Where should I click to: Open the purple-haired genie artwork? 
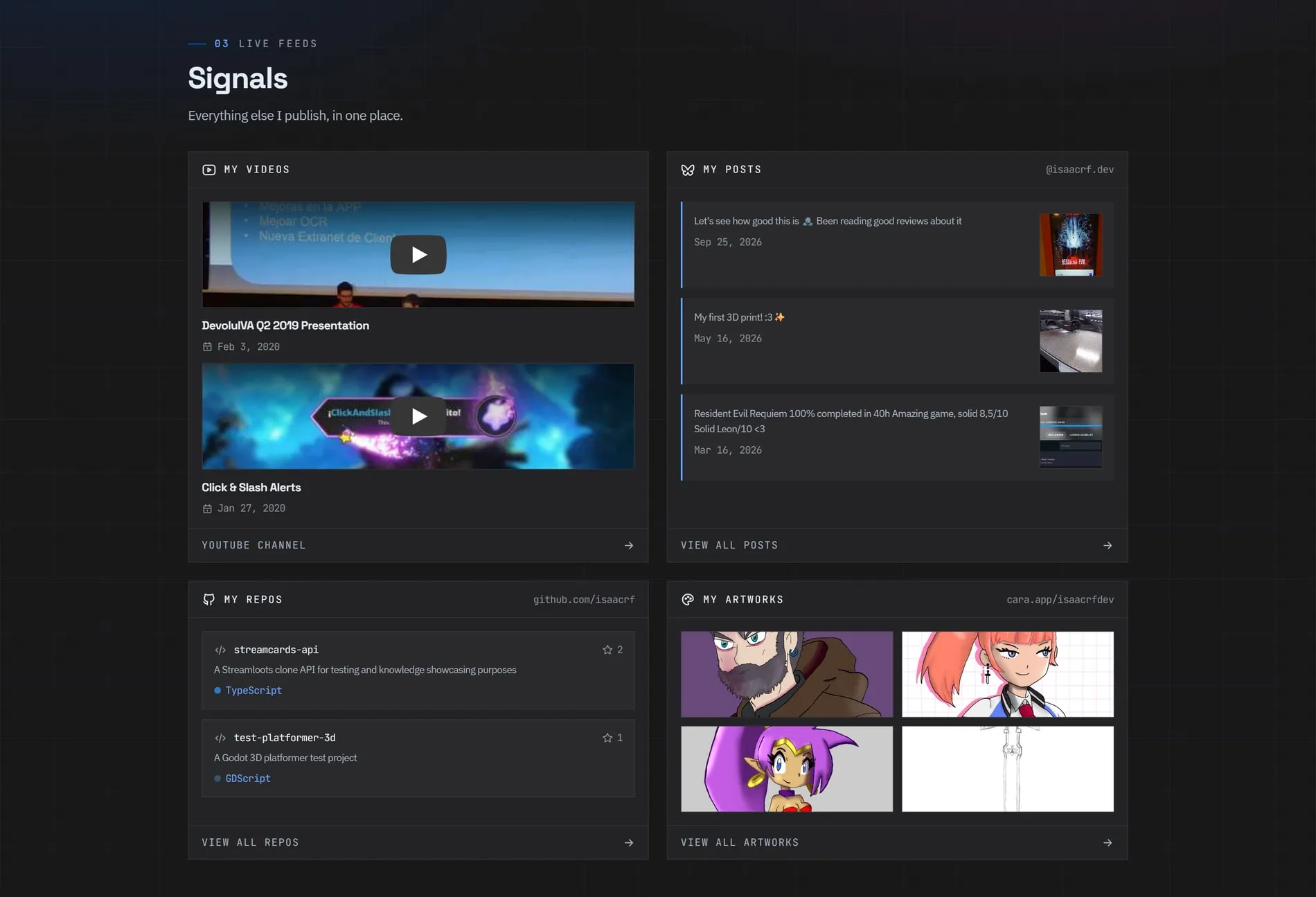(x=787, y=769)
